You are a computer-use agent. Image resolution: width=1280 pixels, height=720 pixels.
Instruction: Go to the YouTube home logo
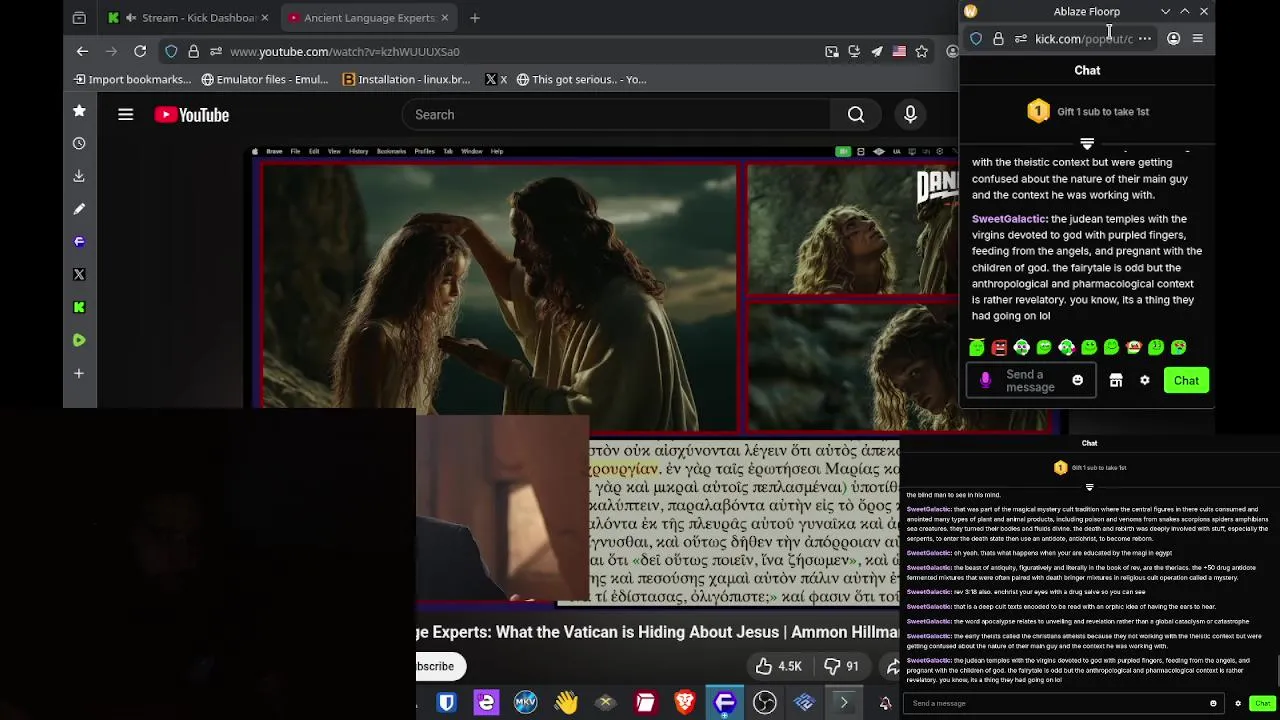click(x=192, y=115)
